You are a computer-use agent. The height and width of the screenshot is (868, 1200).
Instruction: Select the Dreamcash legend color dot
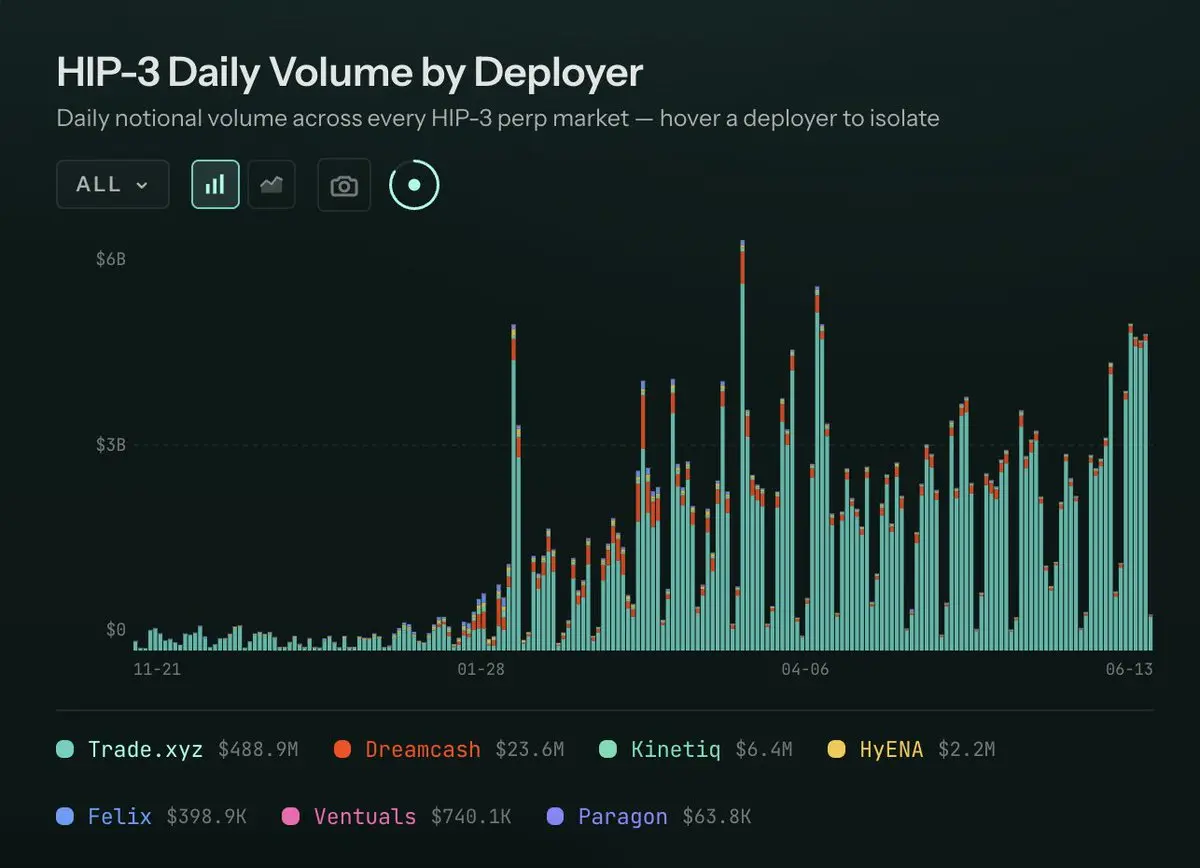pyautogui.click(x=342, y=749)
